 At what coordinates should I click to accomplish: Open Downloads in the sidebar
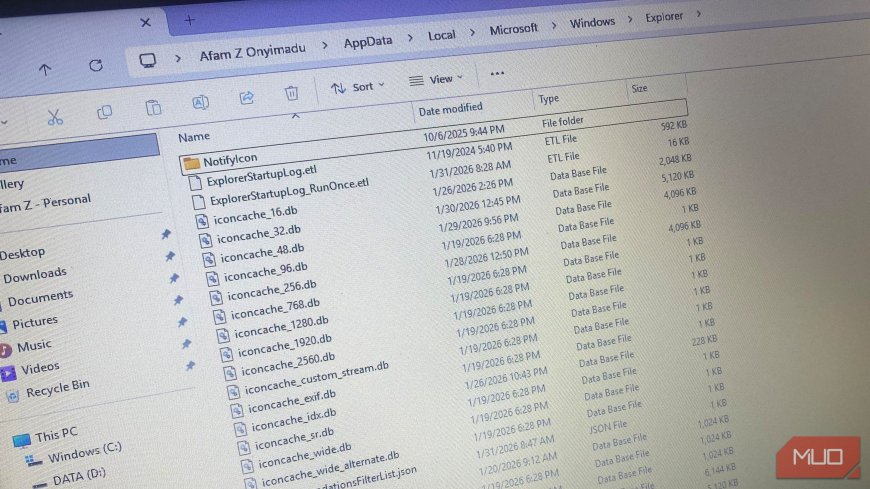point(34,275)
